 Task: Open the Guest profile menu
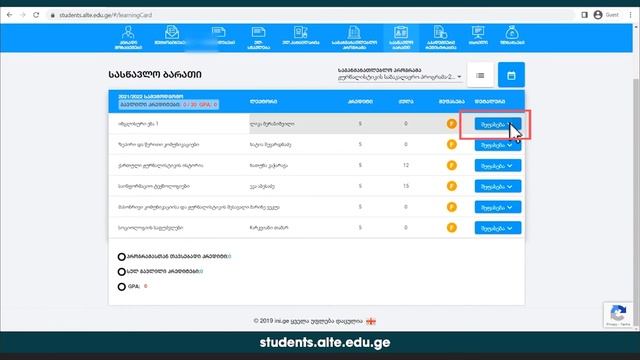(x=606, y=15)
